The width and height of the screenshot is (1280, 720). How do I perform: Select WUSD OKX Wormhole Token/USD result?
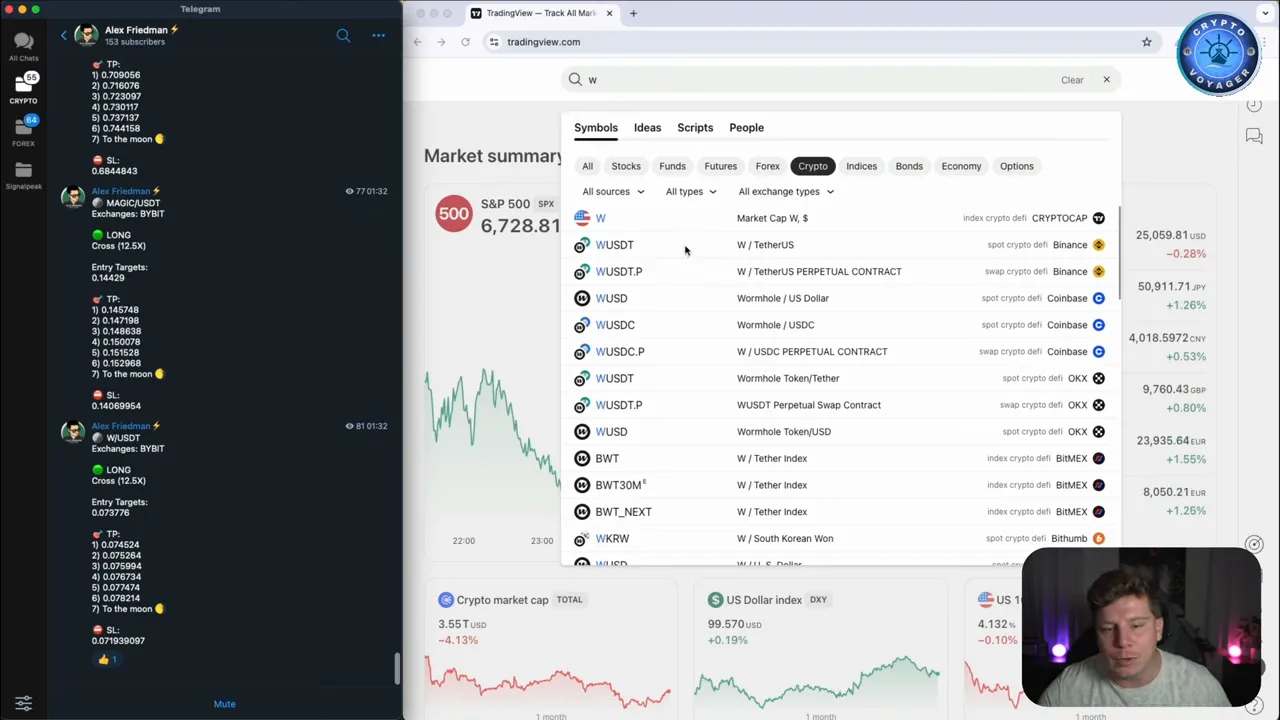[840, 432]
